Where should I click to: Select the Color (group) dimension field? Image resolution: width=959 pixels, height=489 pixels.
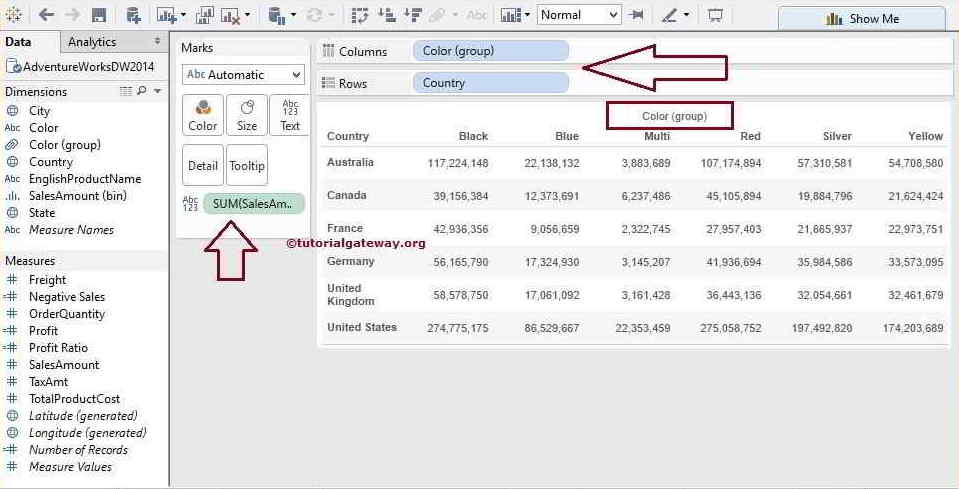point(65,145)
